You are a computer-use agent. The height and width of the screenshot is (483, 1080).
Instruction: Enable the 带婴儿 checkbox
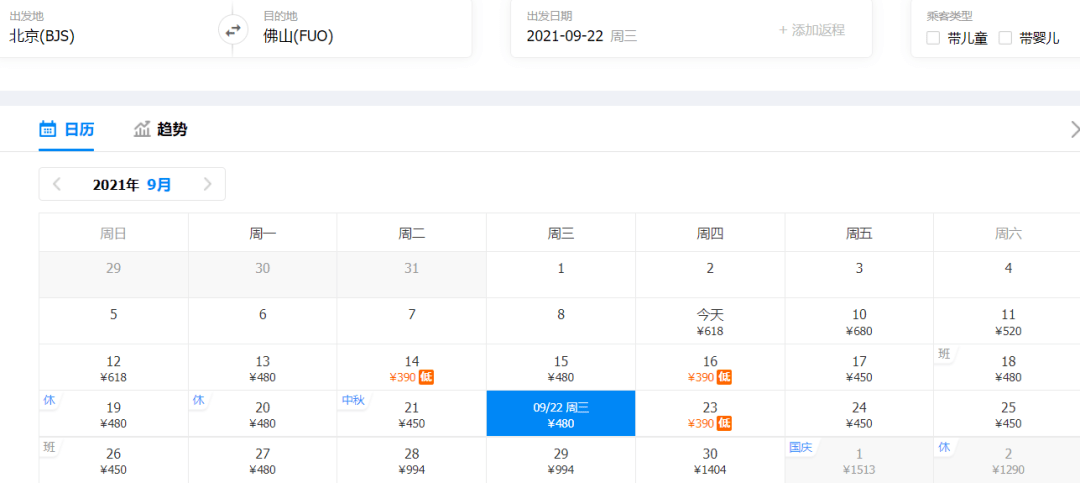pos(1006,38)
